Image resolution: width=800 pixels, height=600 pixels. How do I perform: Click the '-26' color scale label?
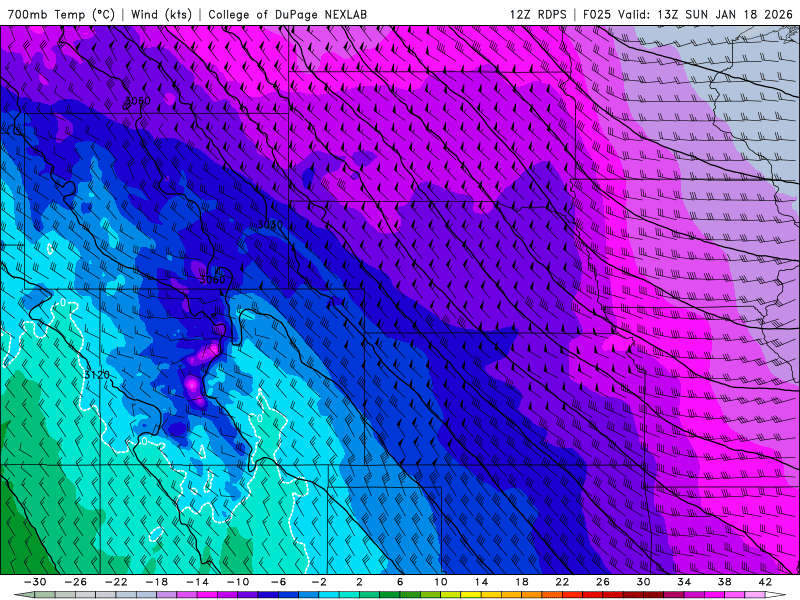76,582
